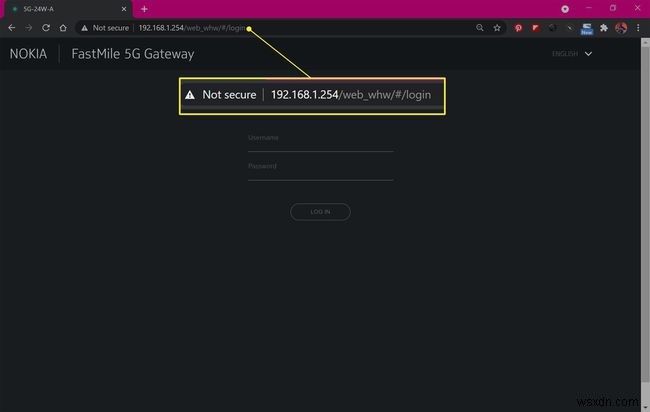
Task: Click the FastMile 5G Gateway title
Action: [133, 54]
